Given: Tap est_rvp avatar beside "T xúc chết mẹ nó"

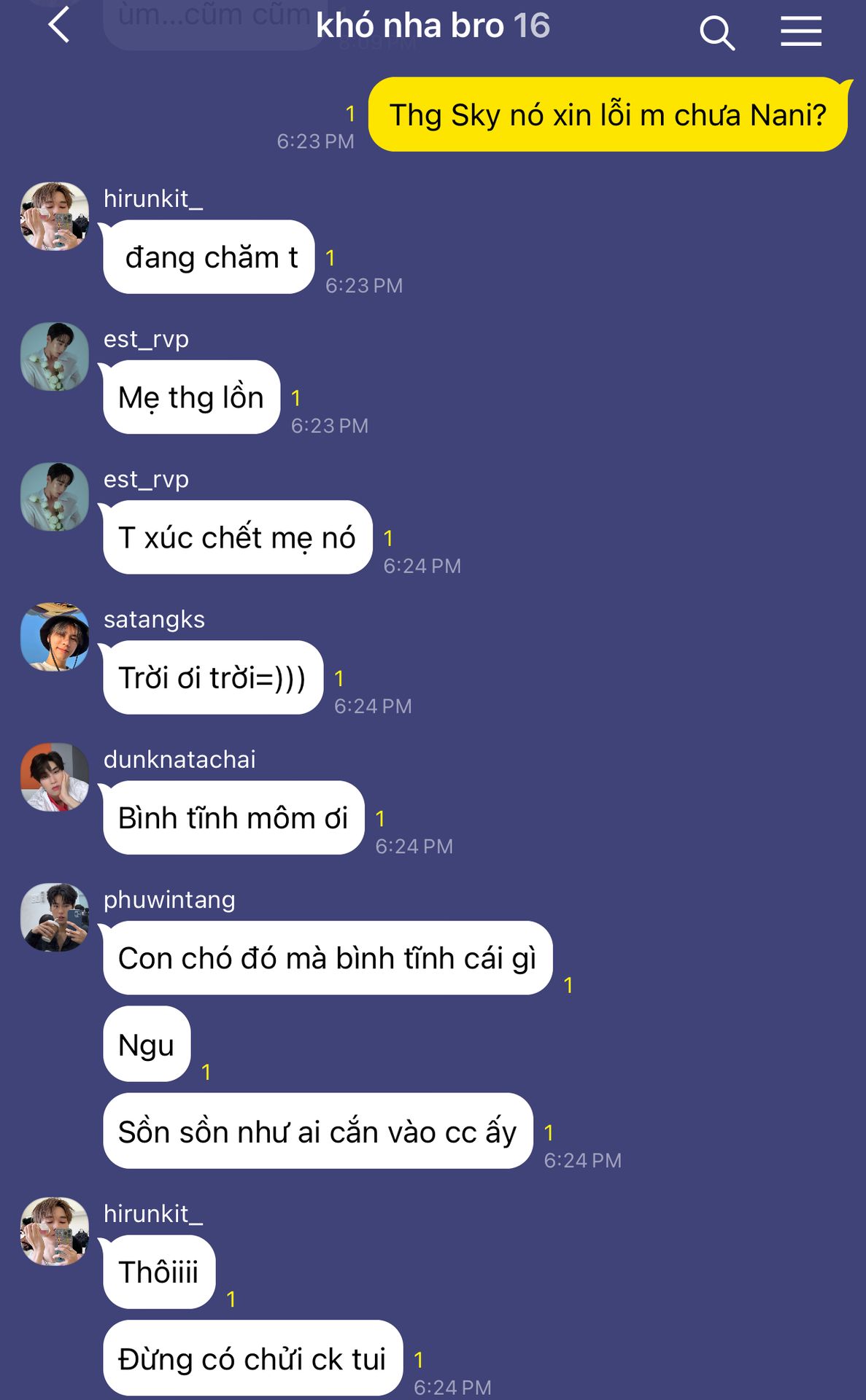Looking at the screenshot, I should coord(55,497).
